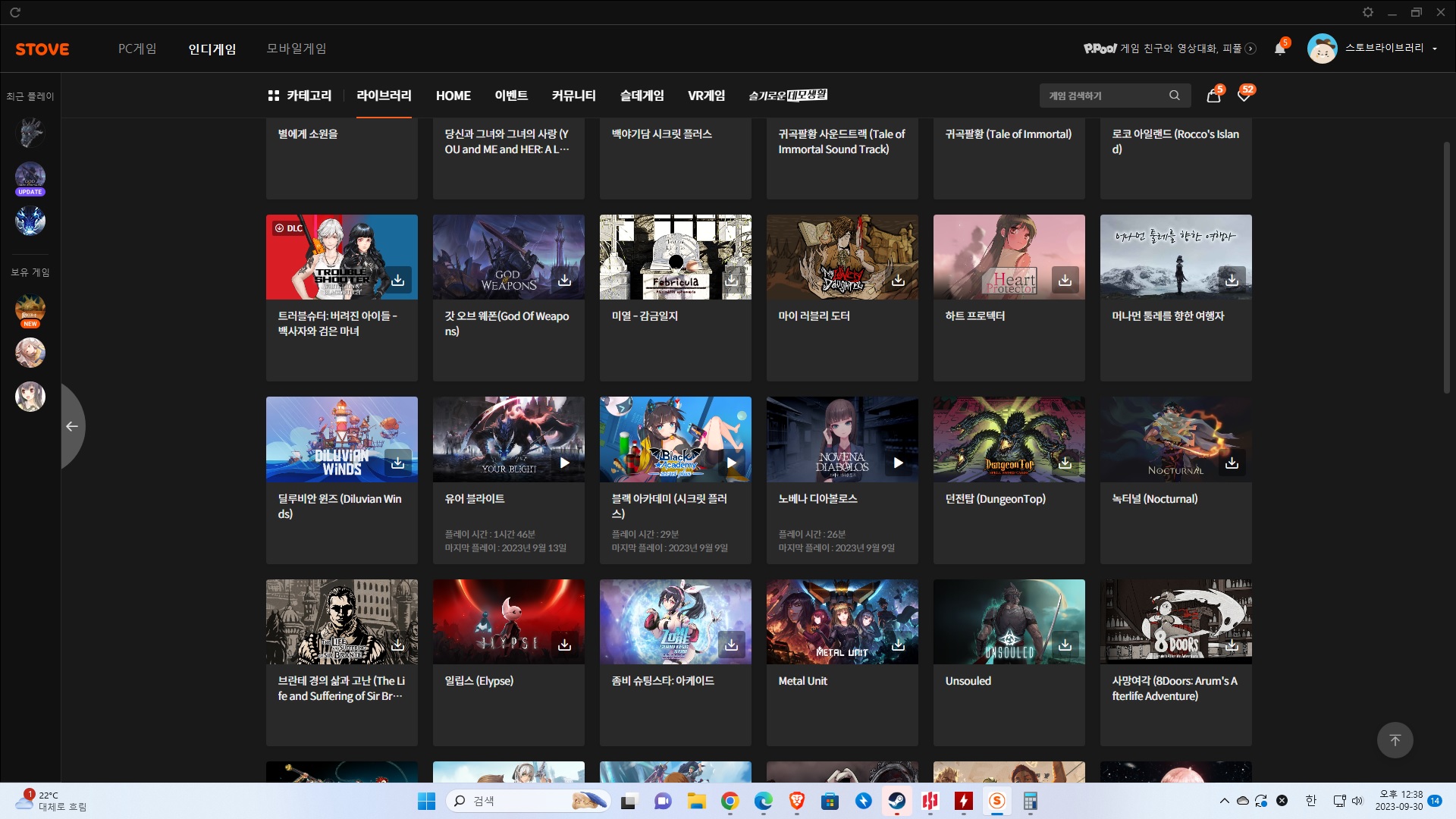
Task: Open 백야기담 시크릿 플러스 title
Action: 662,134
